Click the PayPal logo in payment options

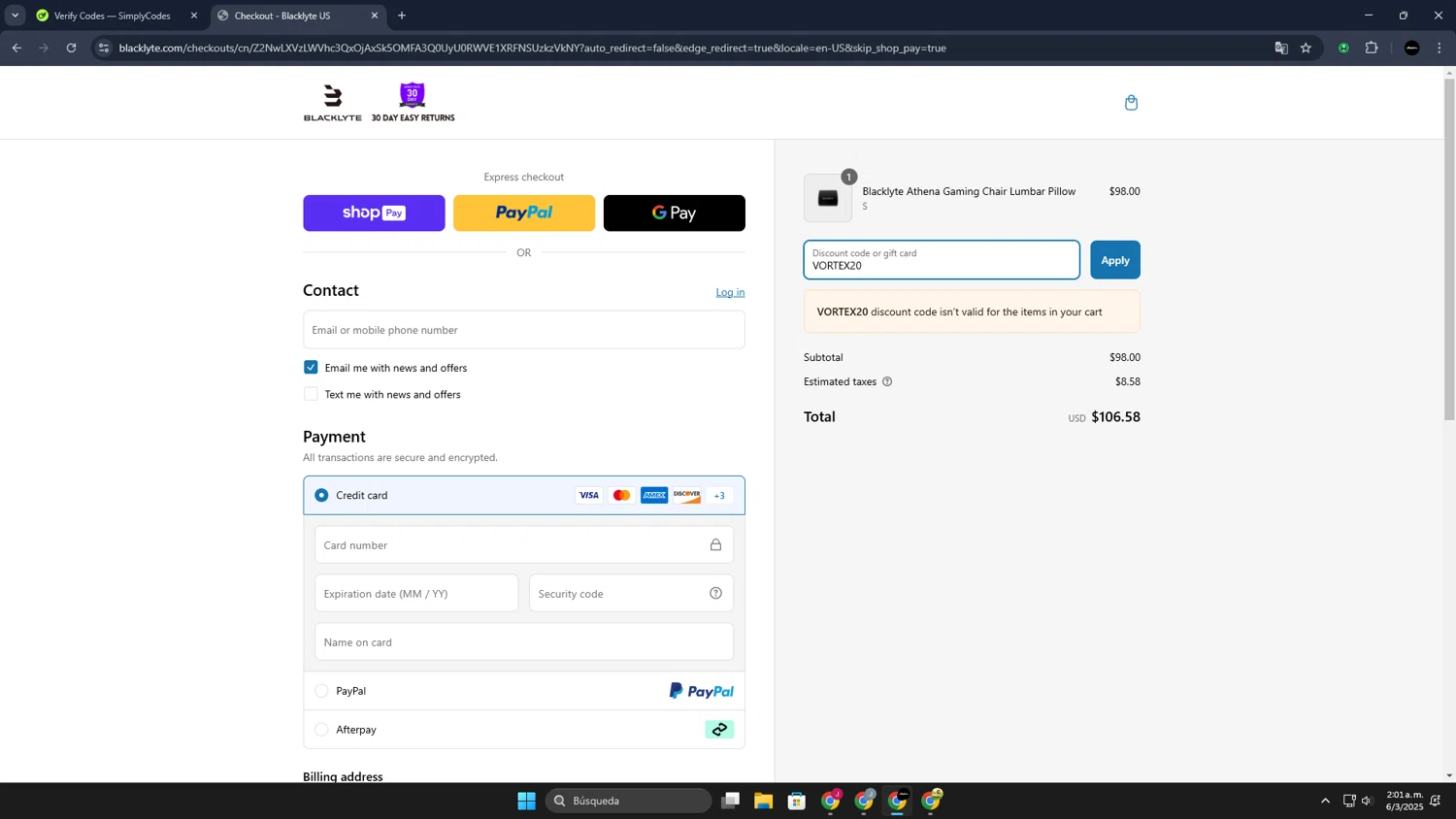point(701,691)
